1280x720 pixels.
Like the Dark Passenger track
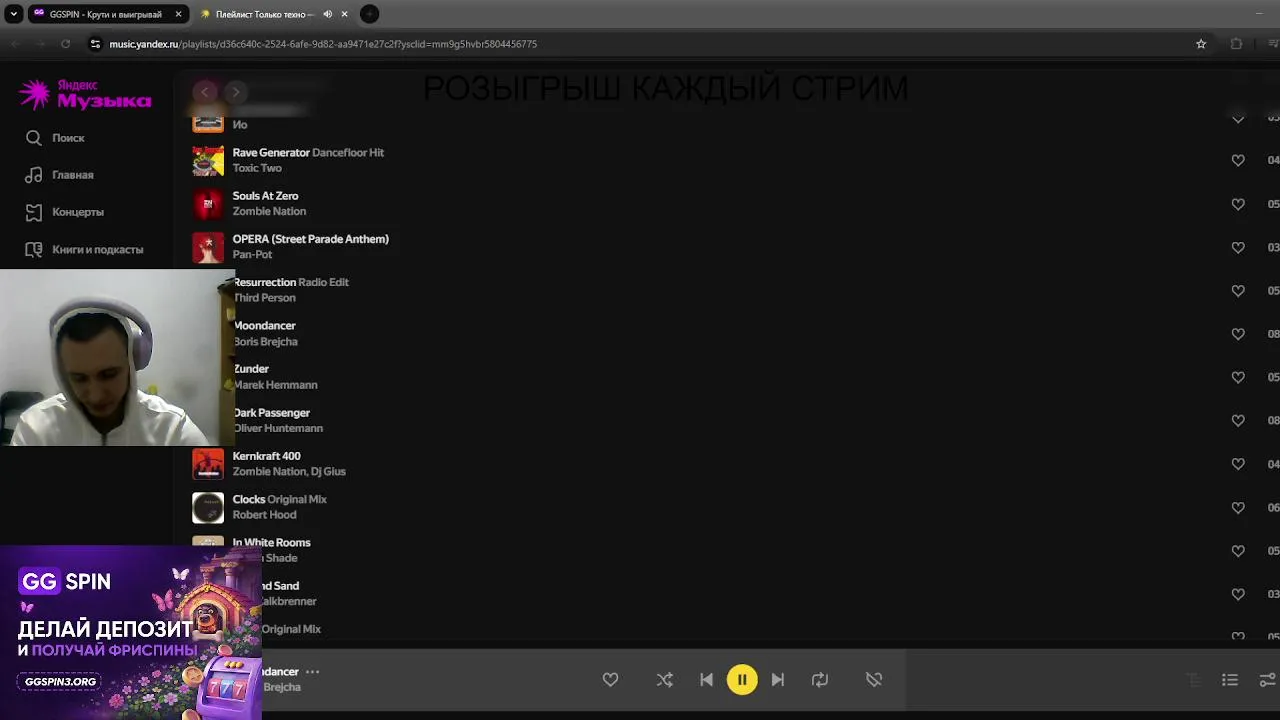click(1238, 420)
